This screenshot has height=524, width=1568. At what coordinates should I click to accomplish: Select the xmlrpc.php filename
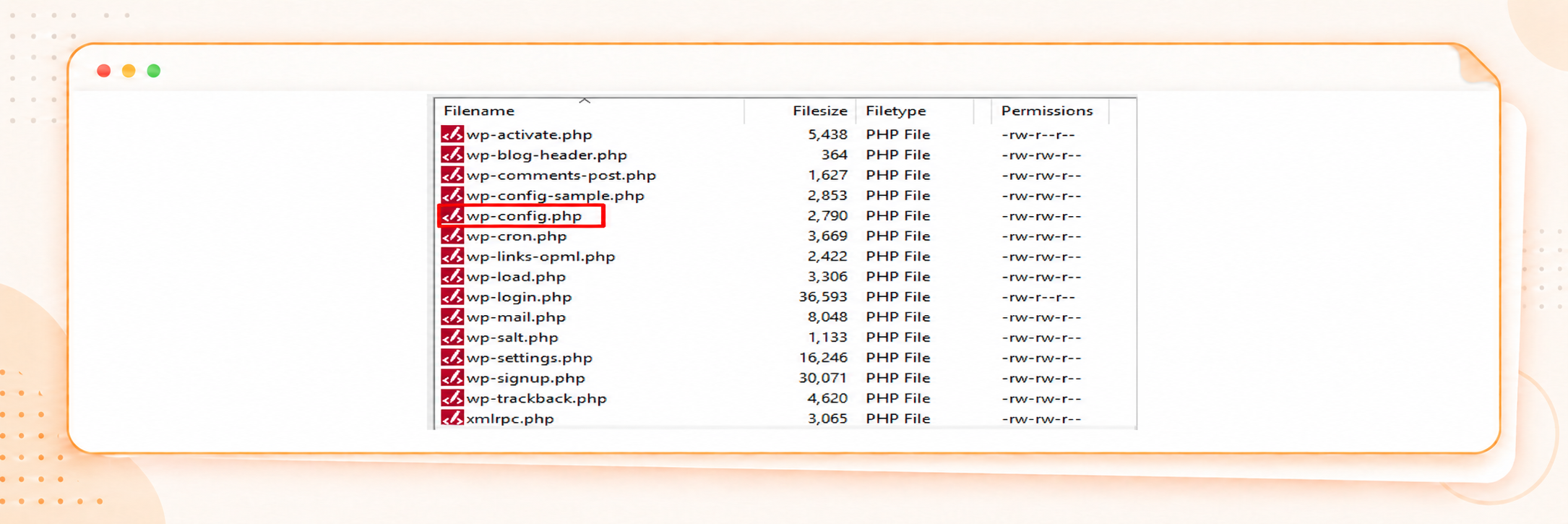point(510,418)
